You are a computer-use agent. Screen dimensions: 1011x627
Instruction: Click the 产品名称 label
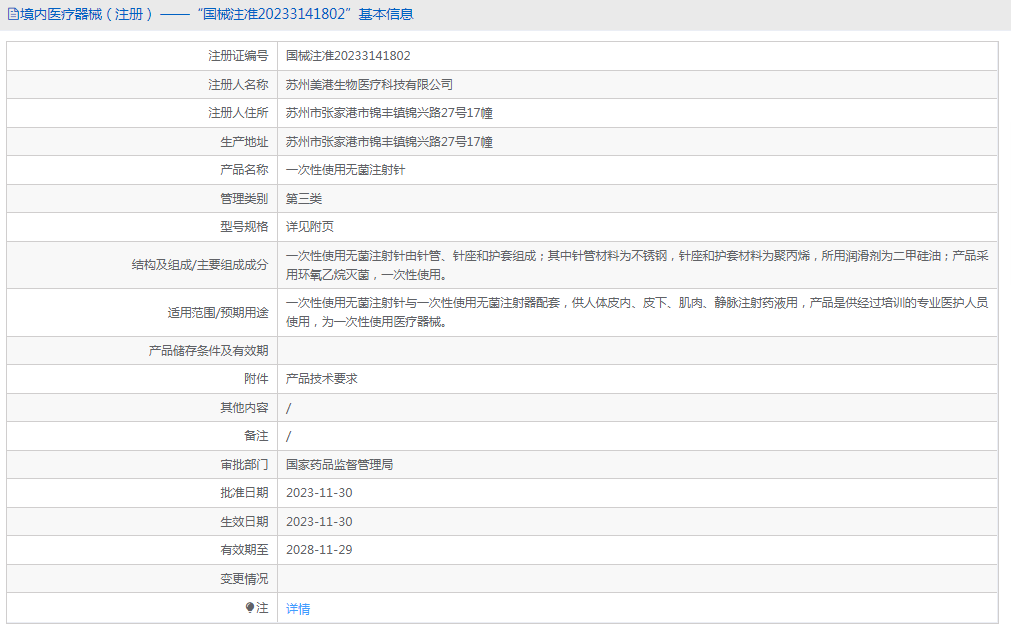[x=244, y=170]
